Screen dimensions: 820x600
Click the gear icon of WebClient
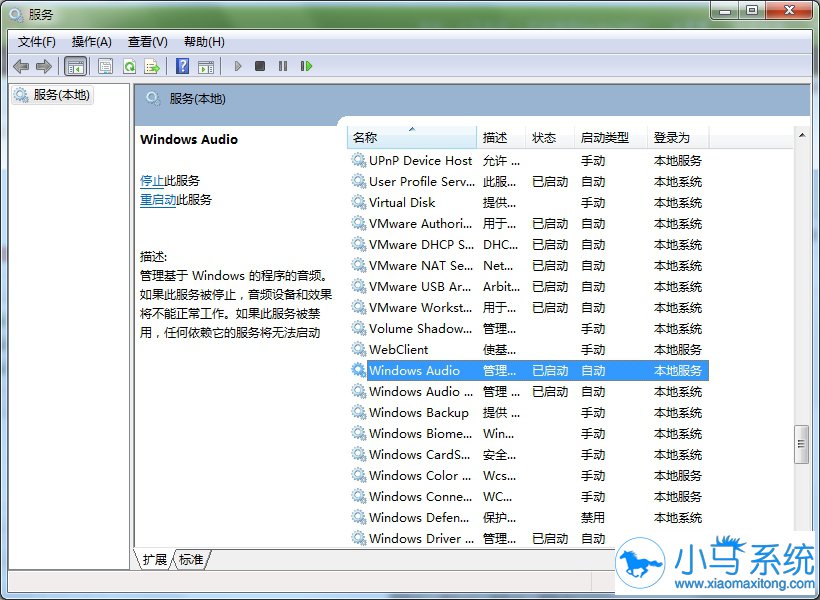tap(358, 349)
